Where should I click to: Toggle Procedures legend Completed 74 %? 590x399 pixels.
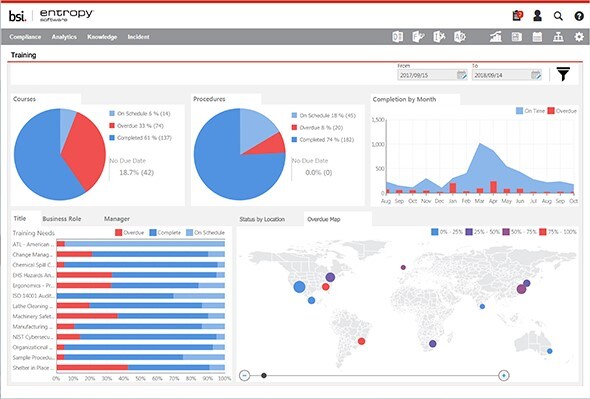coord(323,140)
